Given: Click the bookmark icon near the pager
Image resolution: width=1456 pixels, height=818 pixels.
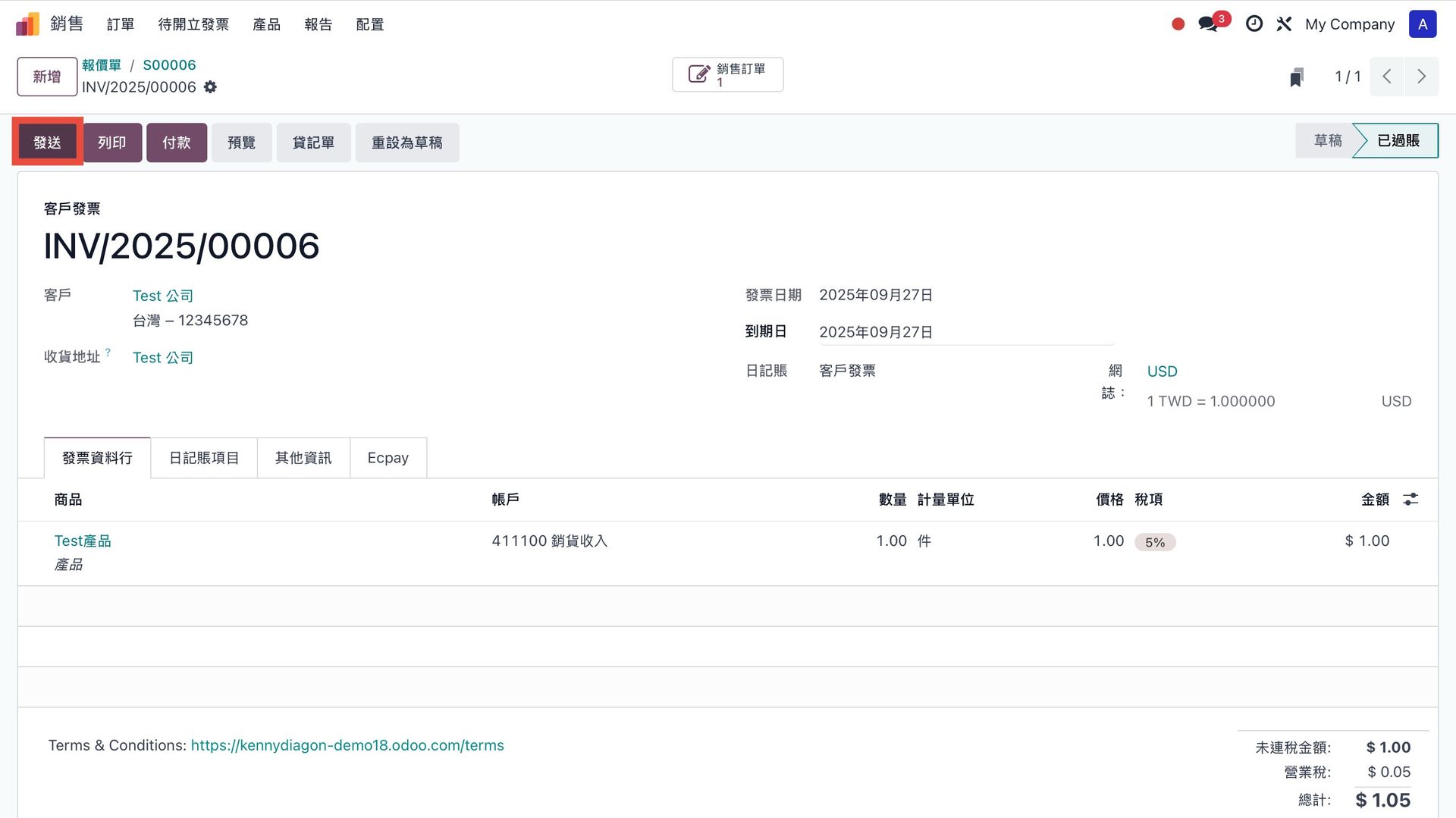Looking at the screenshot, I should tap(1297, 77).
